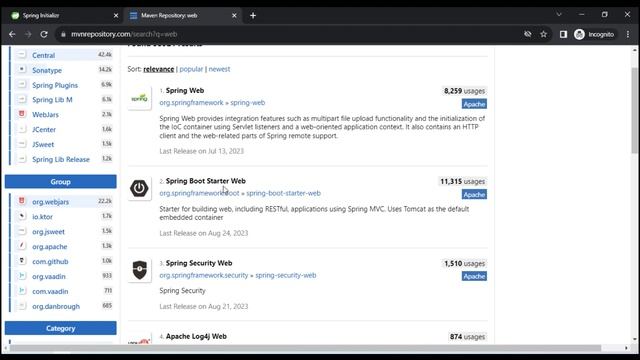Open the org.springframework.security group link
This screenshot has height=360, width=640.
[204, 276]
